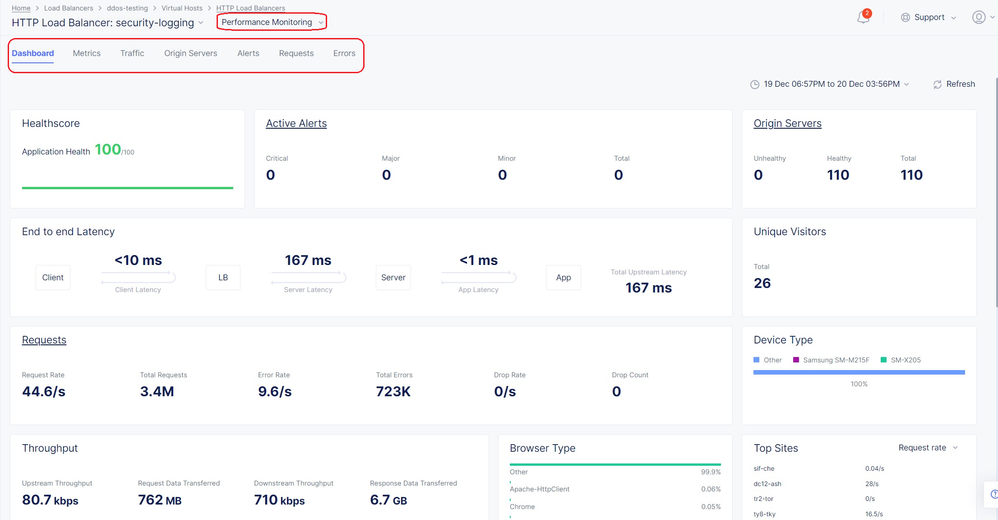Open the user profile avatar icon

[979, 17]
